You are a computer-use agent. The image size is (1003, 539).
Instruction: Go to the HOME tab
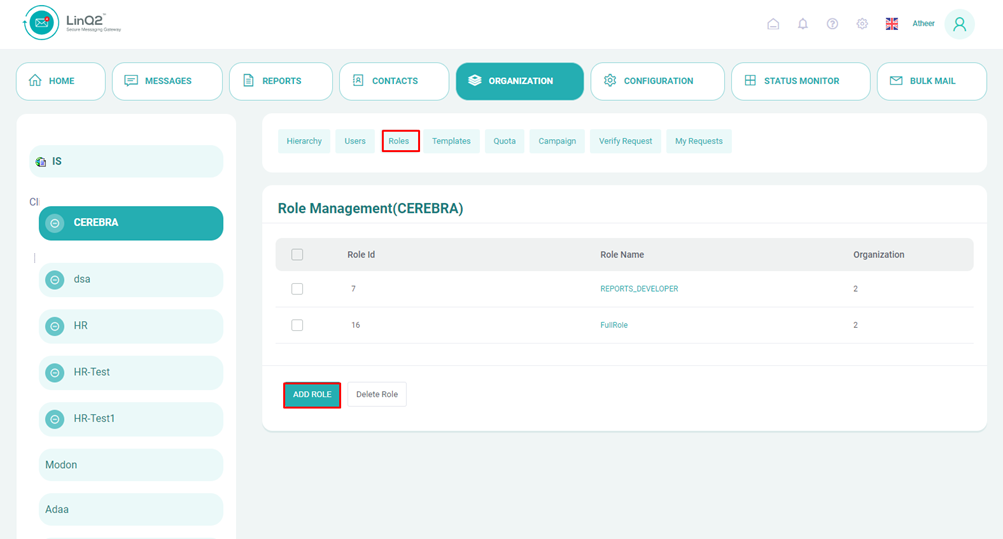tap(61, 81)
